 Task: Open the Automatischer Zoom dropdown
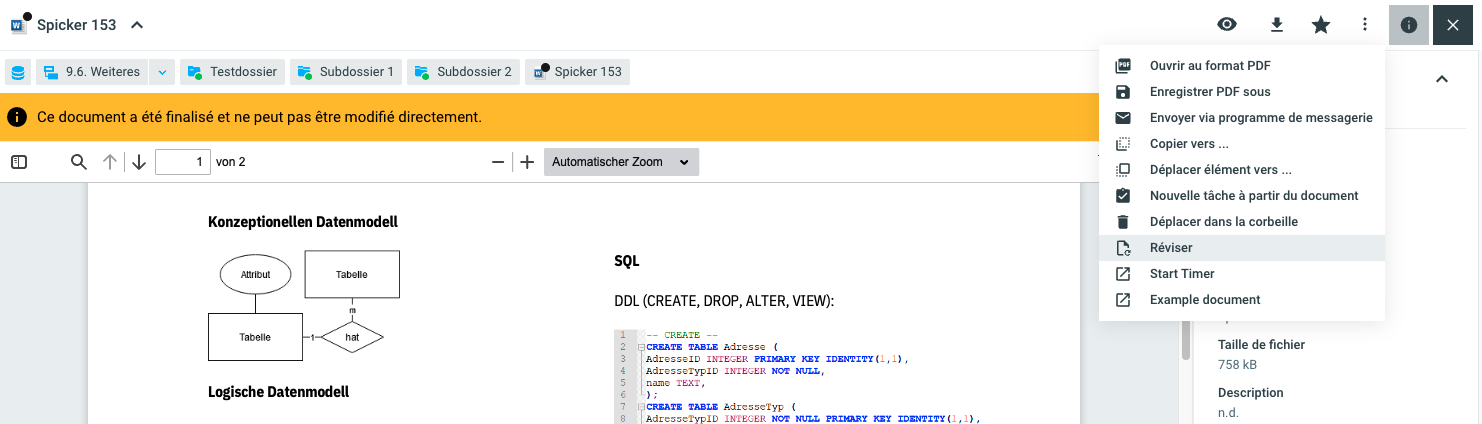point(621,162)
